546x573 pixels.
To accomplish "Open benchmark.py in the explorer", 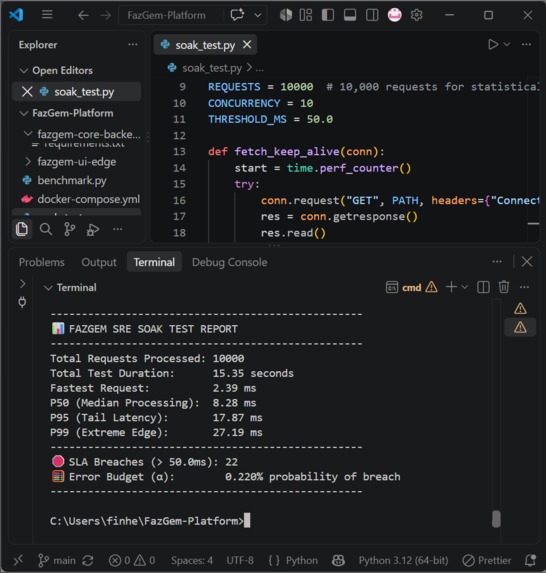I will pyautogui.click(x=72, y=180).
